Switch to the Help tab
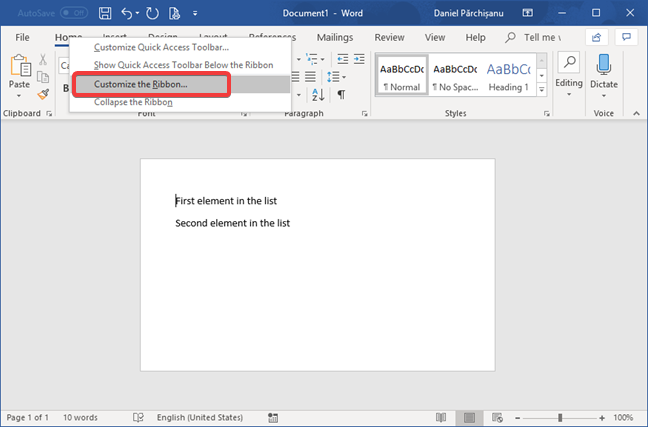This screenshot has width=648, height=427. pyautogui.click(x=475, y=37)
